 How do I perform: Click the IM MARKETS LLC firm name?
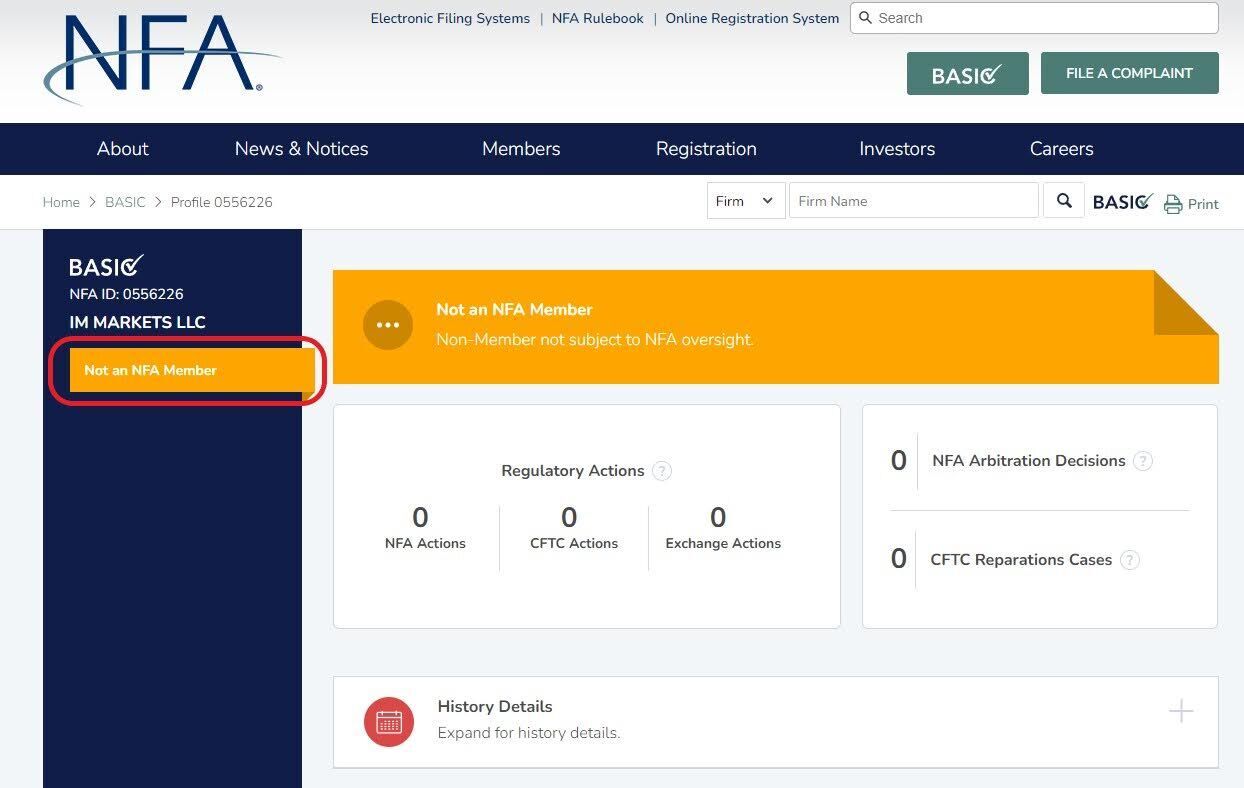pos(137,322)
